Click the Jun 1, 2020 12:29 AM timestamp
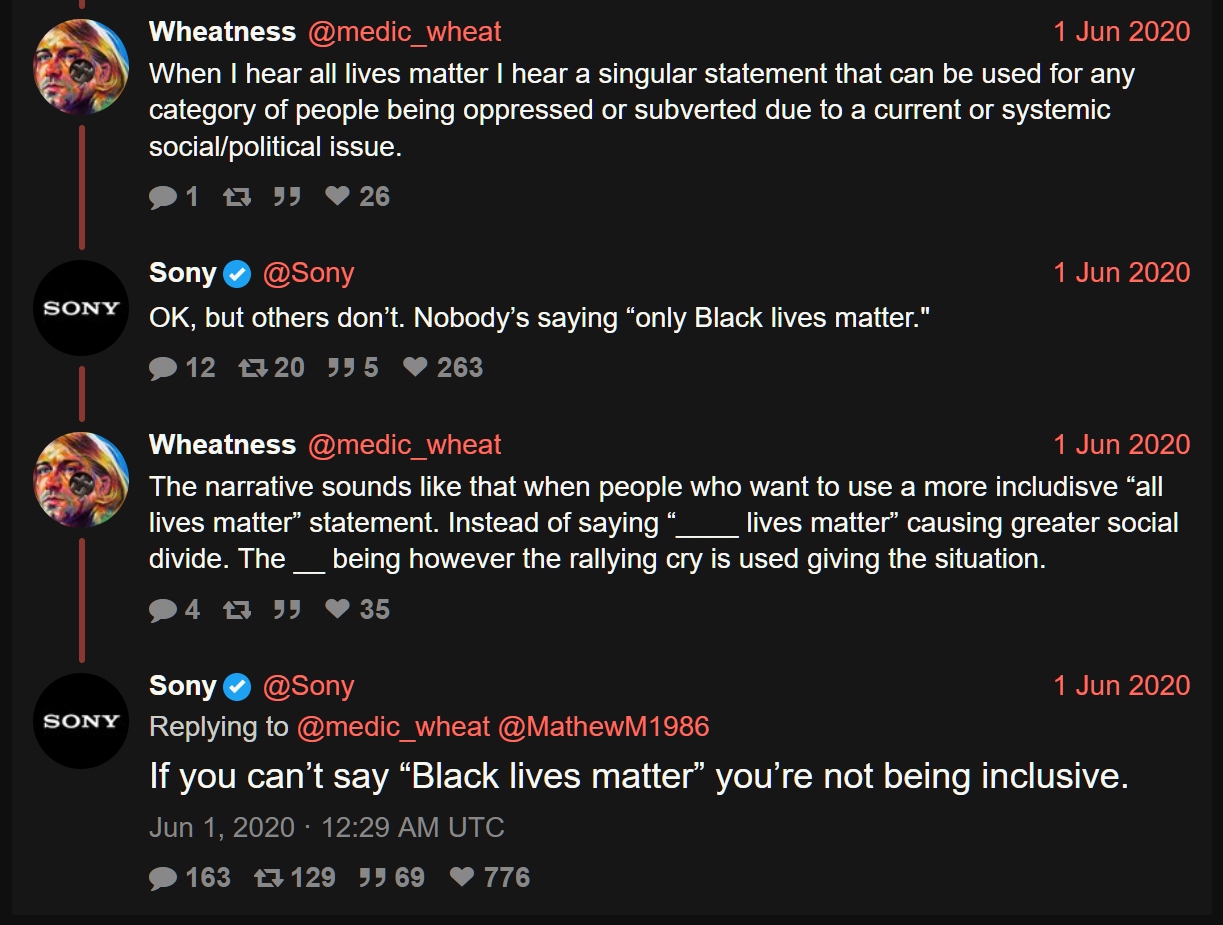1223x925 pixels. coord(326,828)
